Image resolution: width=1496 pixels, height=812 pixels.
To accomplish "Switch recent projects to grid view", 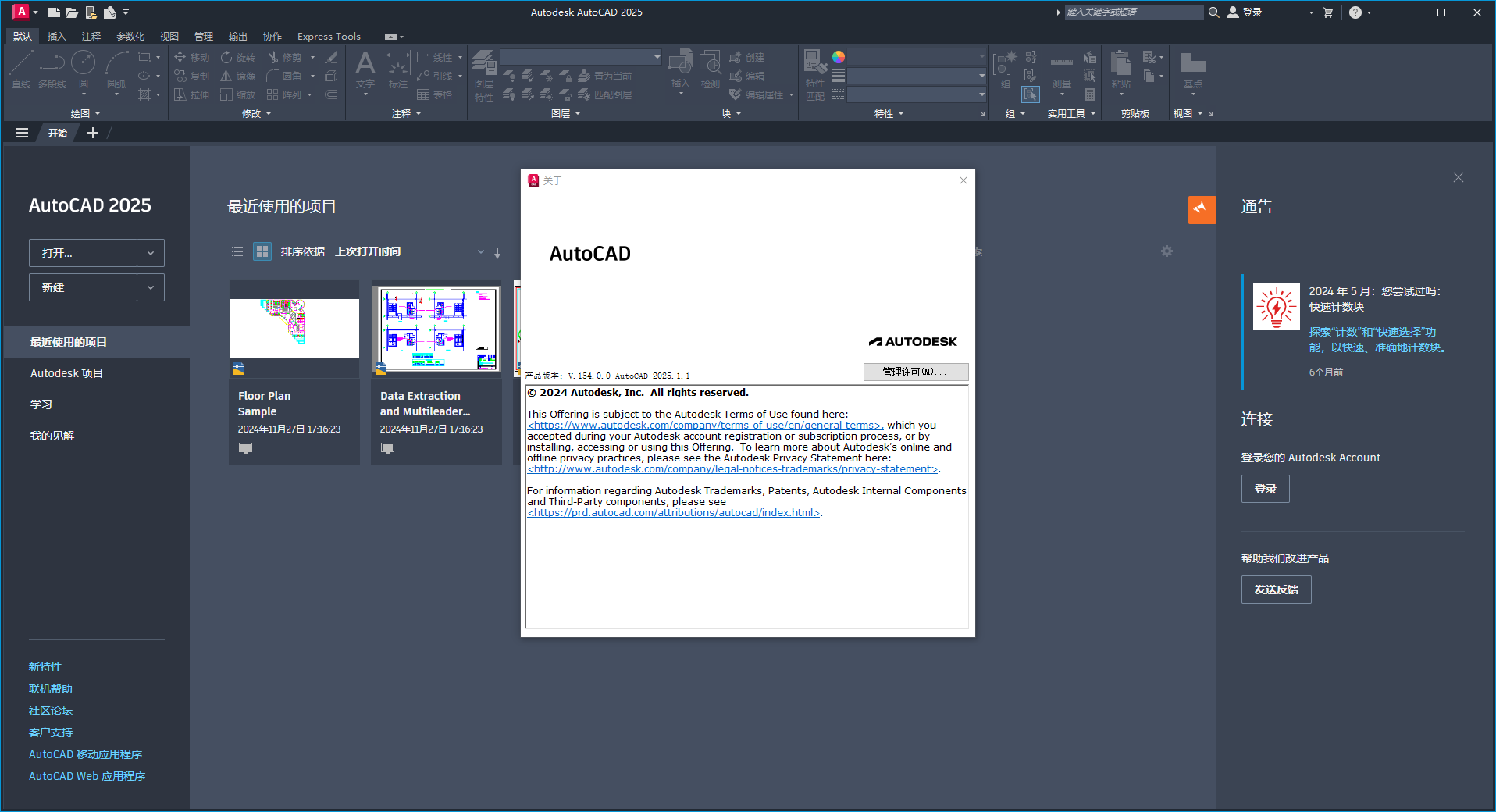I will [262, 251].
